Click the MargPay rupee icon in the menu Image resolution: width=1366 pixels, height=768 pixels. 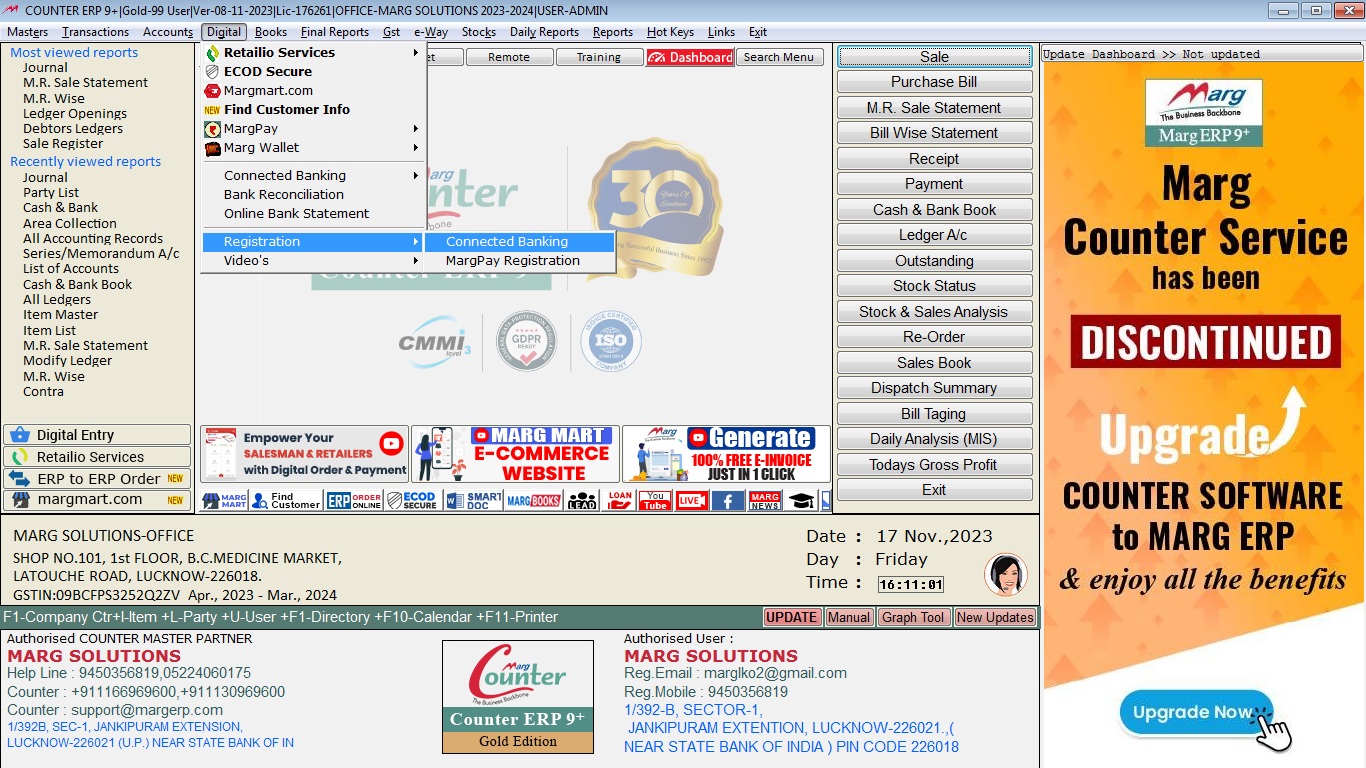point(212,128)
